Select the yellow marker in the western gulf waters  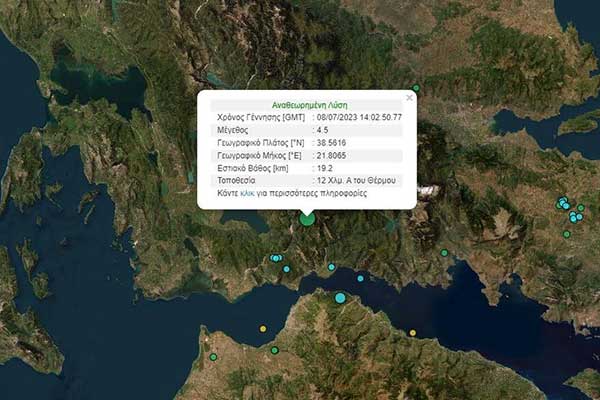(x=263, y=329)
